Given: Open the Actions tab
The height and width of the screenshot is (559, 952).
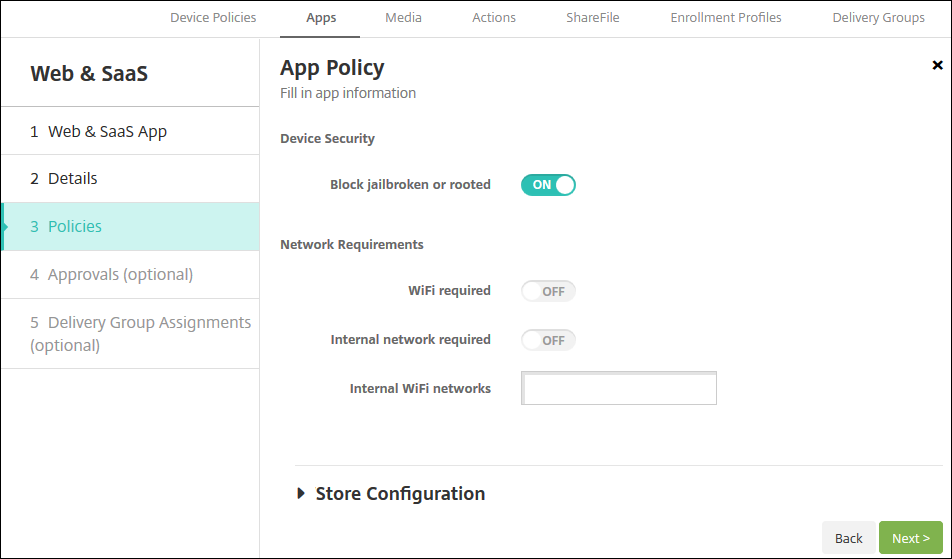Looking at the screenshot, I should point(494,18).
